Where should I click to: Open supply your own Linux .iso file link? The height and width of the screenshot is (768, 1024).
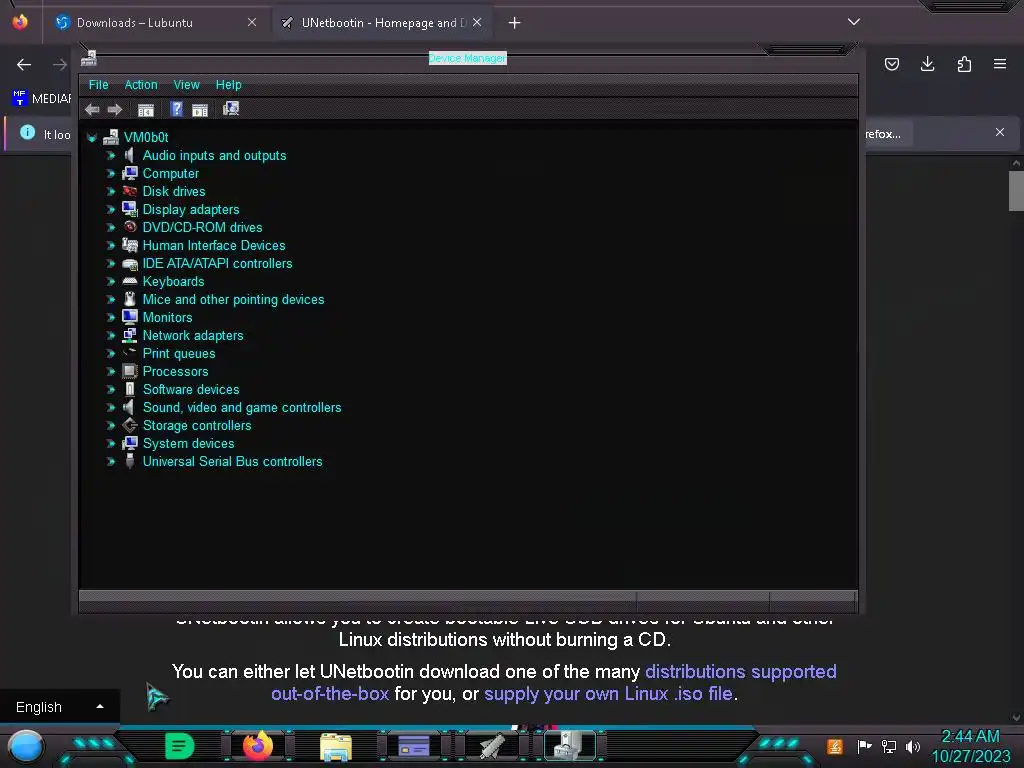coord(608,694)
